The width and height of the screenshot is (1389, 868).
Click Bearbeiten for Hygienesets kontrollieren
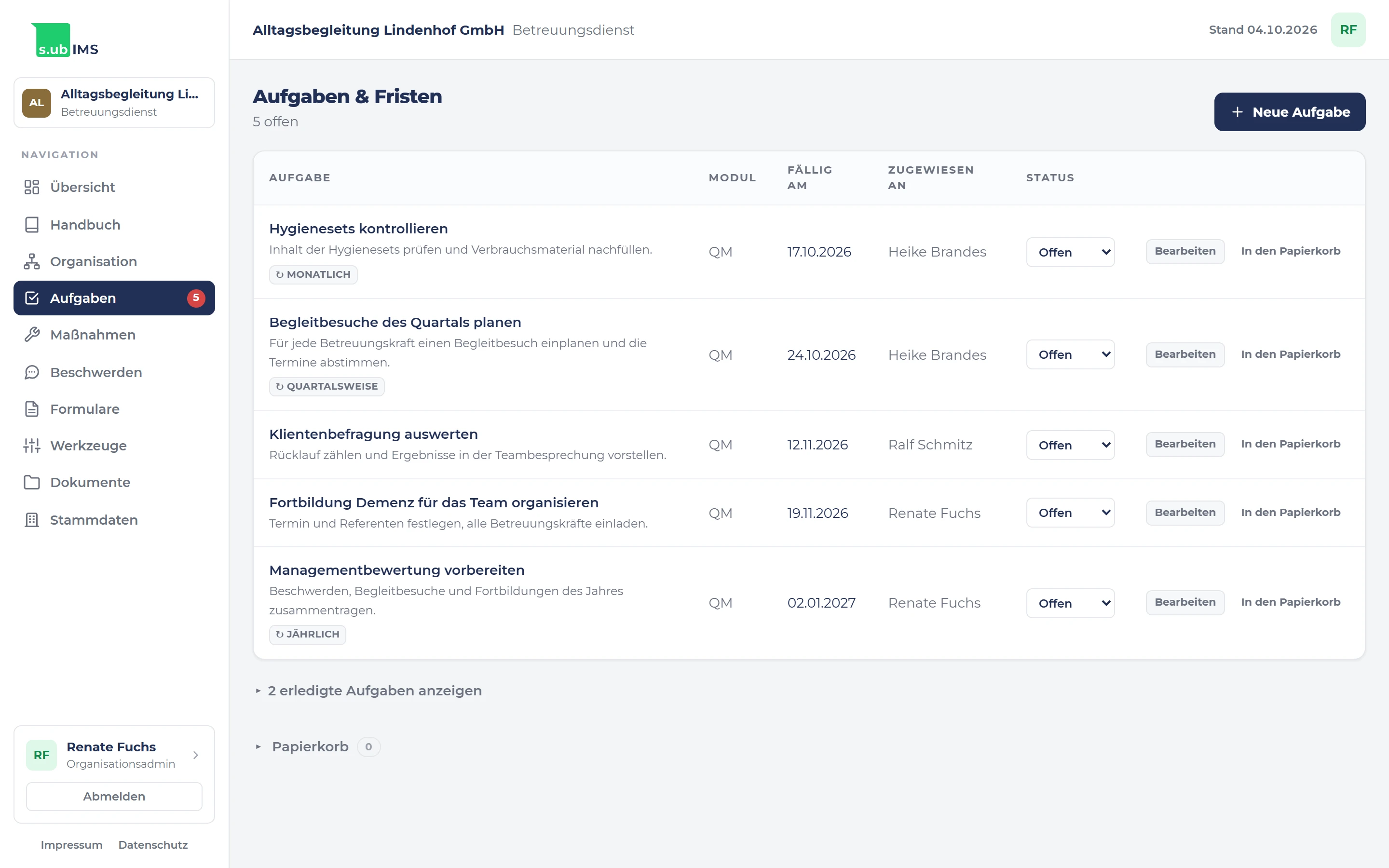tap(1185, 251)
